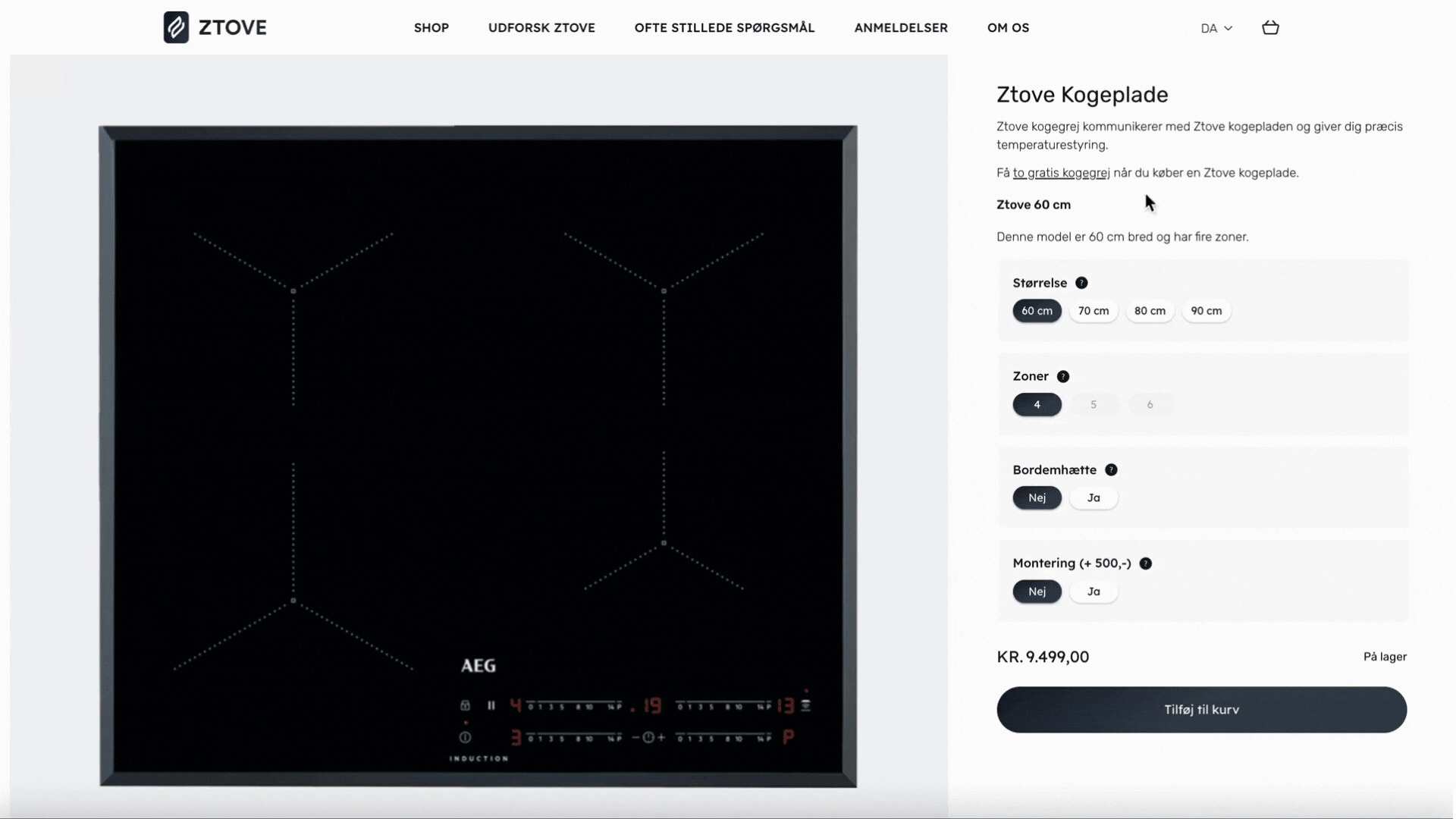The width and height of the screenshot is (1456, 819).
Task: Select 90 cm size option
Action: tap(1206, 311)
